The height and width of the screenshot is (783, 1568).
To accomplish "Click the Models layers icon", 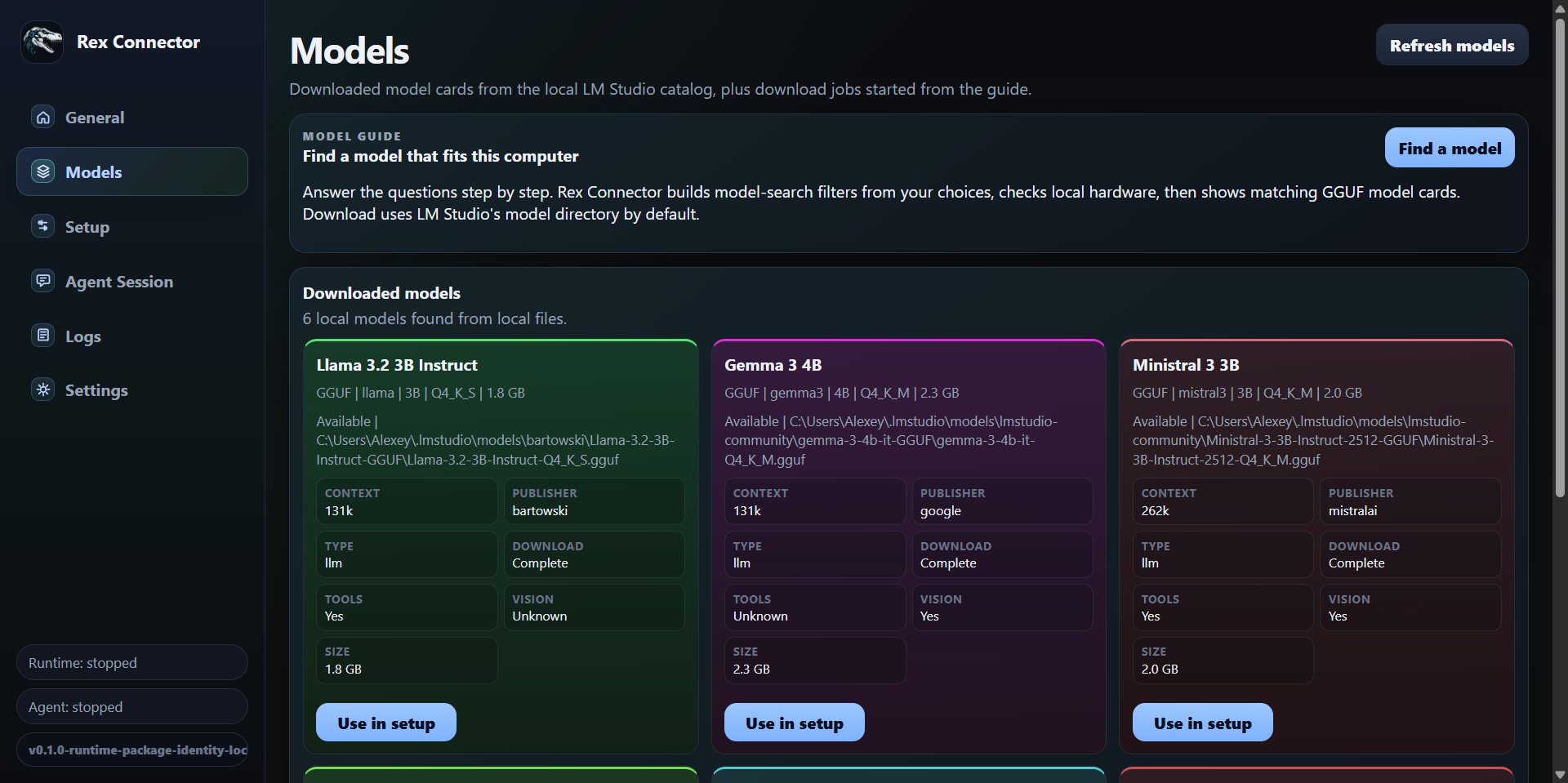I will [43, 171].
